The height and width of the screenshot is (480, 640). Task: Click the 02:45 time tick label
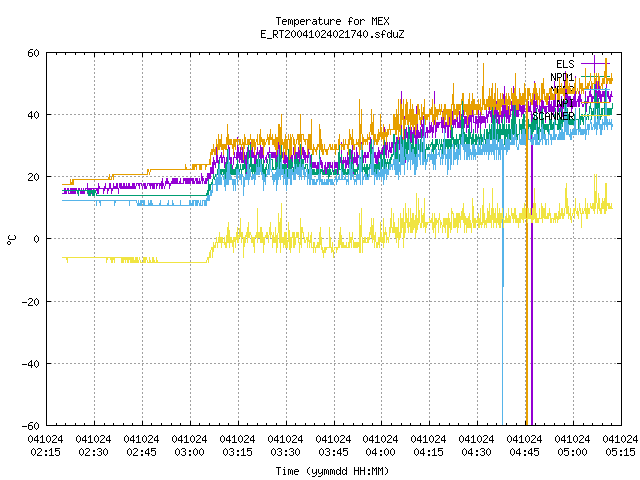pos(141,452)
